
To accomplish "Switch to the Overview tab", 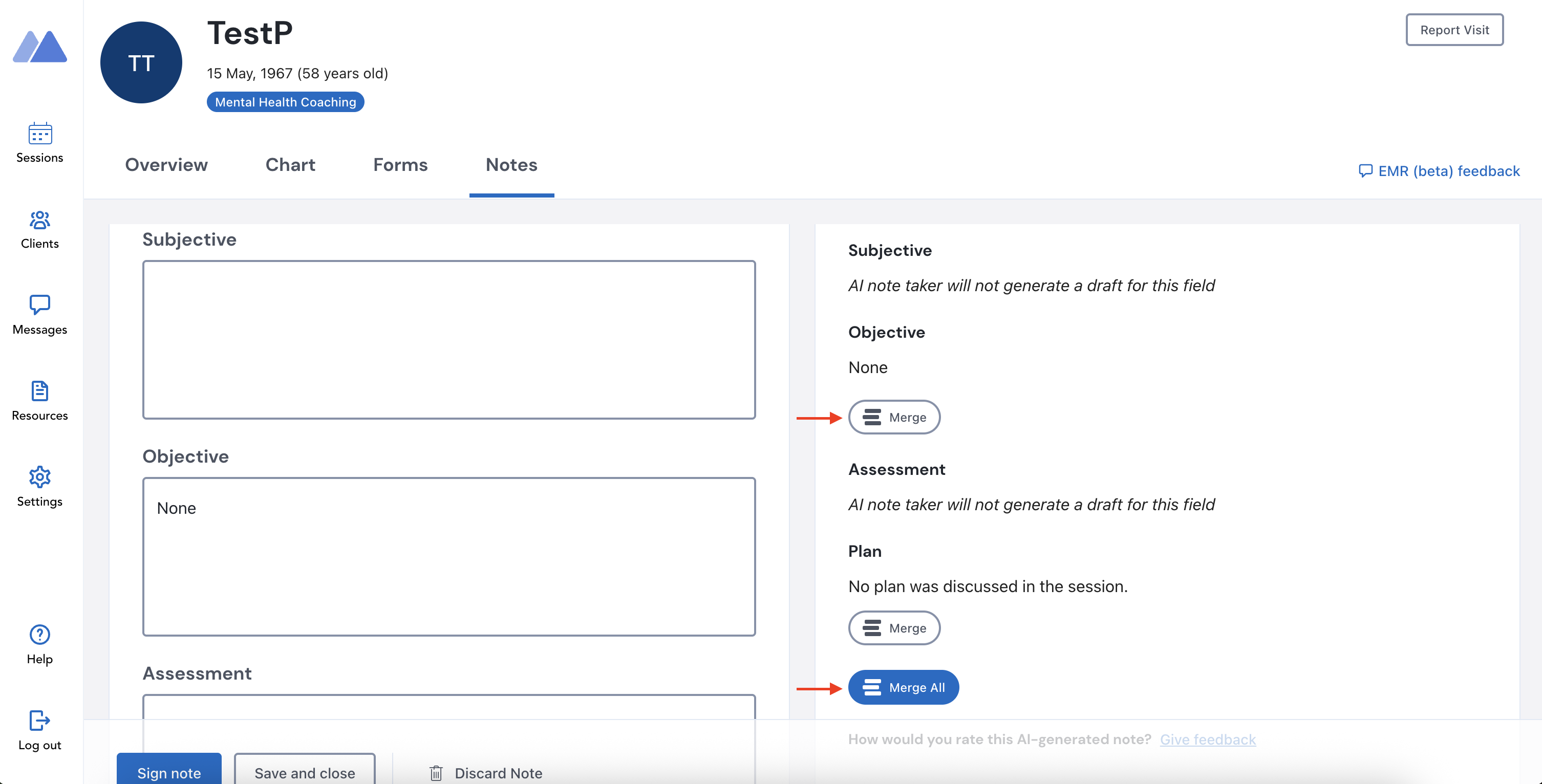I will point(166,165).
